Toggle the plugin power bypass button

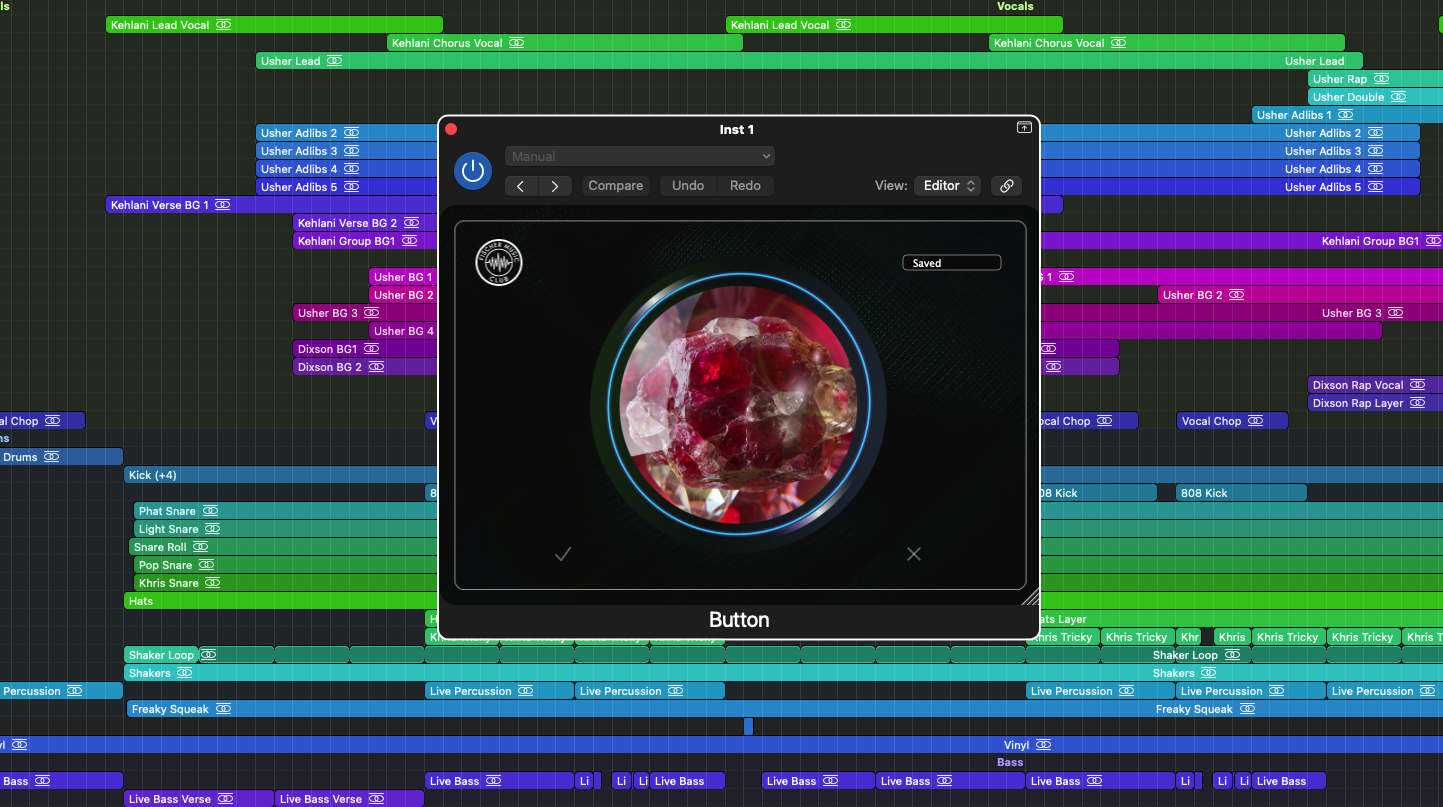[x=473, y=171]
